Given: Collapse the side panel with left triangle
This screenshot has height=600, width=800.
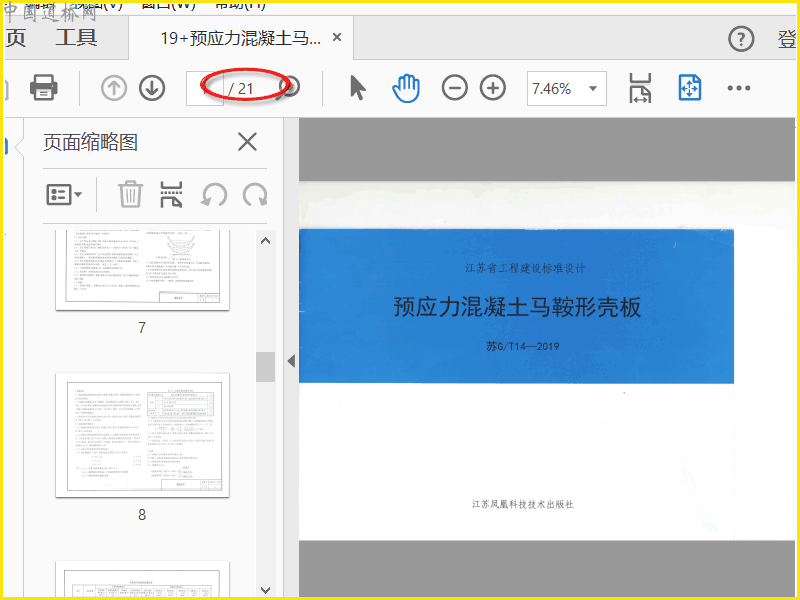Looking at the screenshot, I should 291,361.
